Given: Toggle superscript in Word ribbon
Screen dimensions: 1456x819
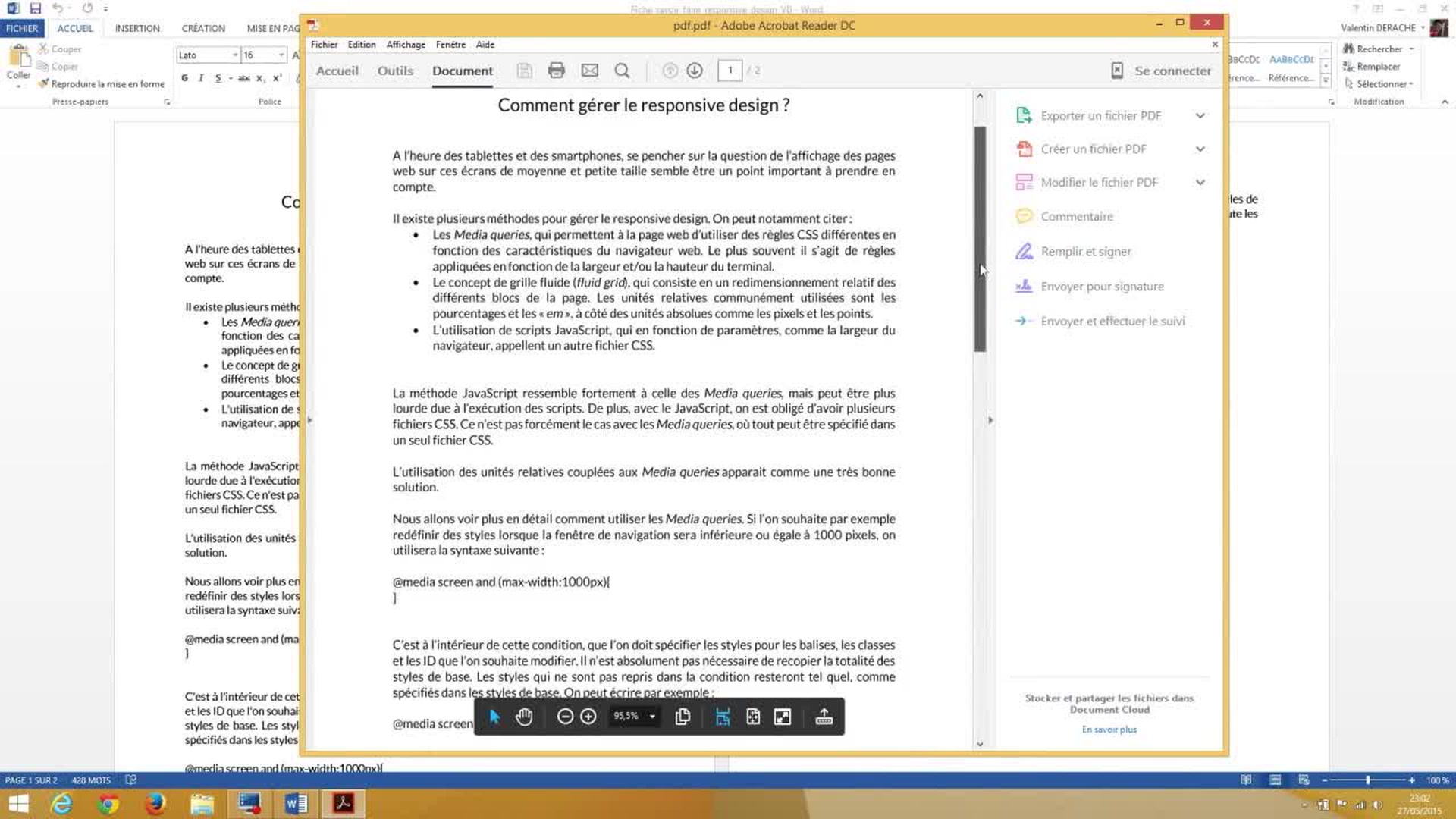Looking at the screenshot, I should click(277, 78).
